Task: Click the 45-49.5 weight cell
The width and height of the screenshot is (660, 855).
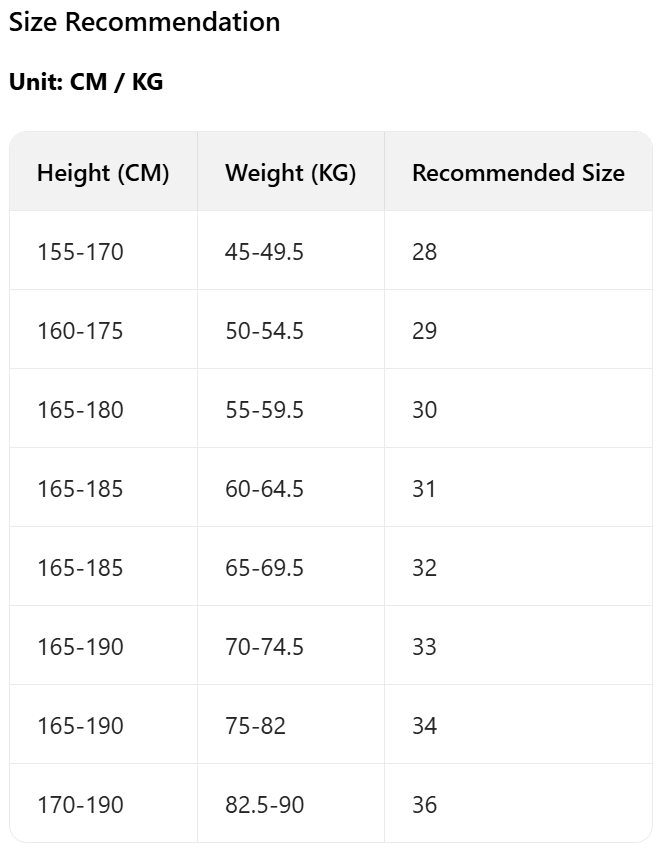Action: [x=264, y=252]
